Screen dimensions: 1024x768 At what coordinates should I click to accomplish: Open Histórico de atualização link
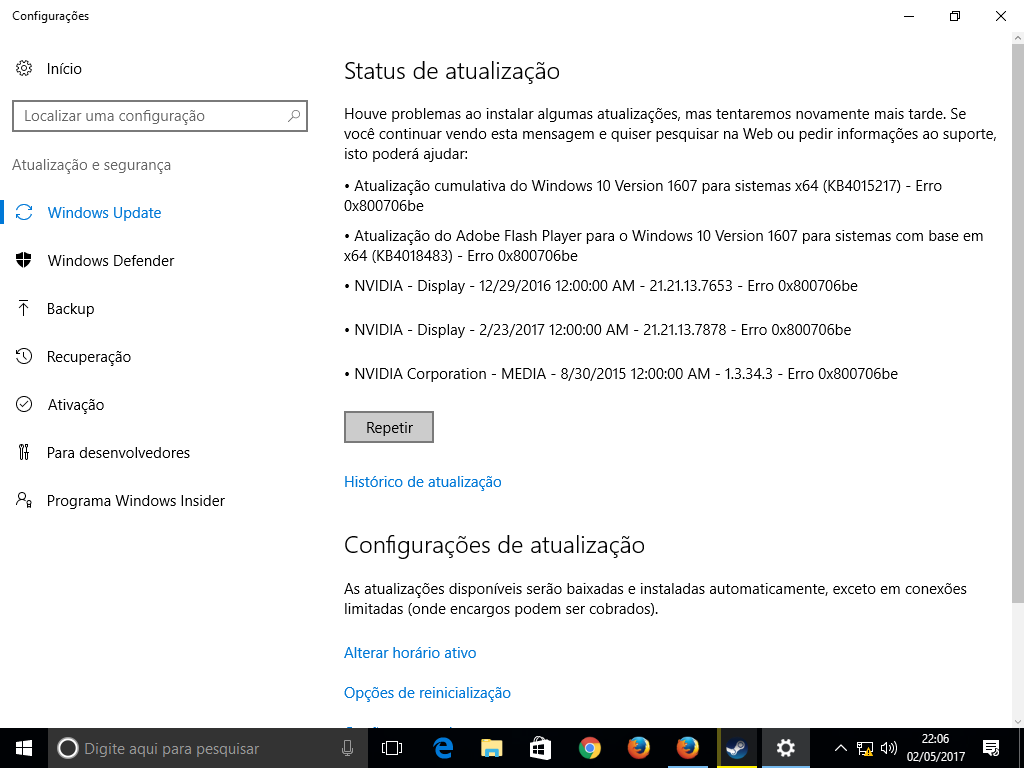point(423,482)
